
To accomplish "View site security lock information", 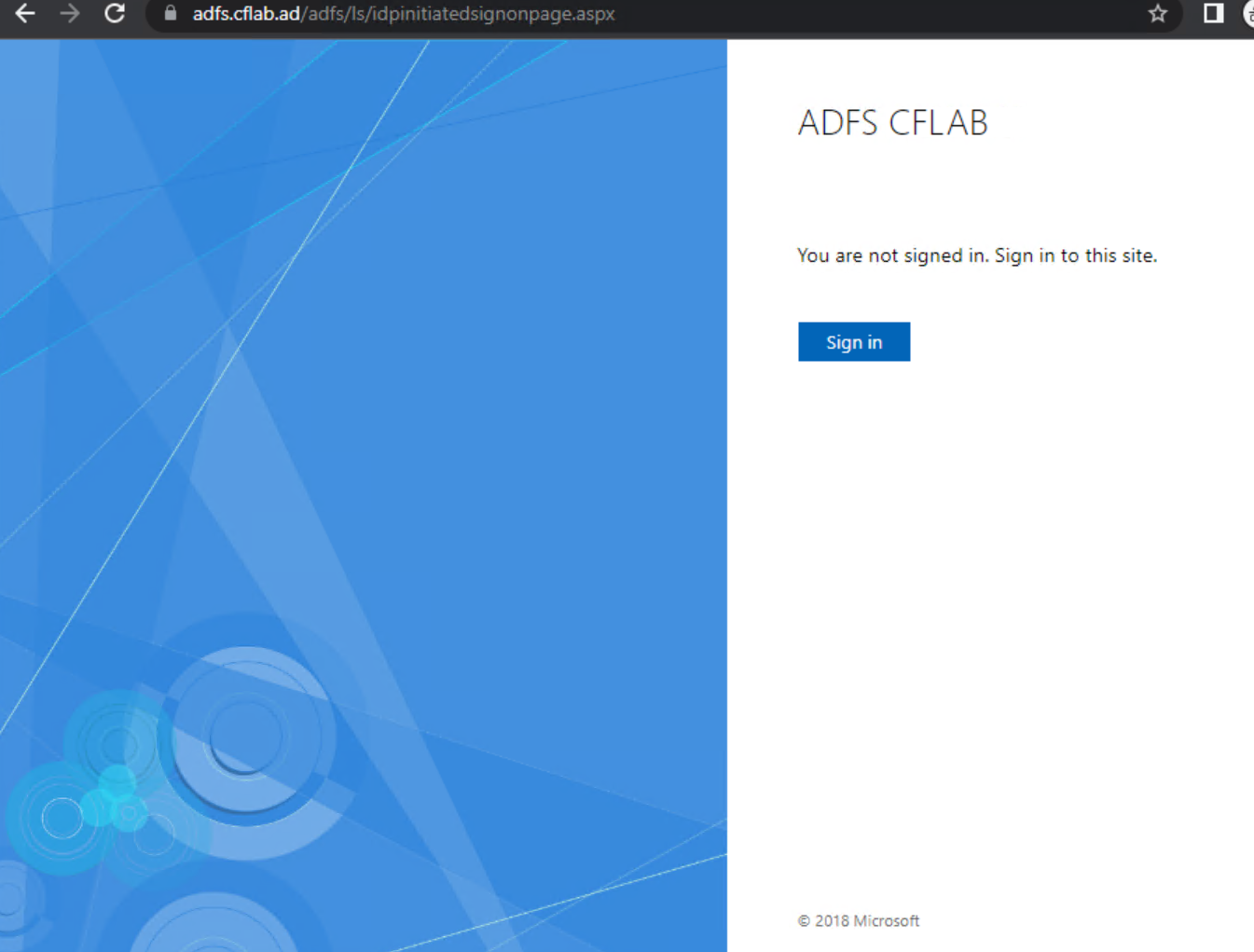I will click(x=170, y=14).
